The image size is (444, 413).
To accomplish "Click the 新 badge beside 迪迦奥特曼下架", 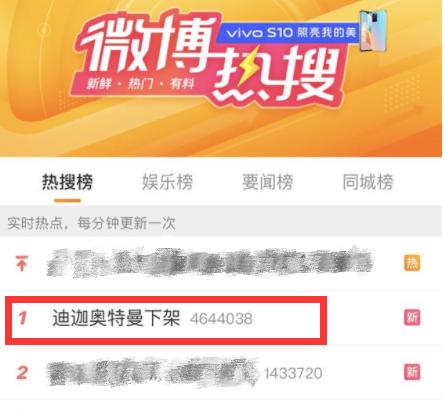I will (412, 318).
